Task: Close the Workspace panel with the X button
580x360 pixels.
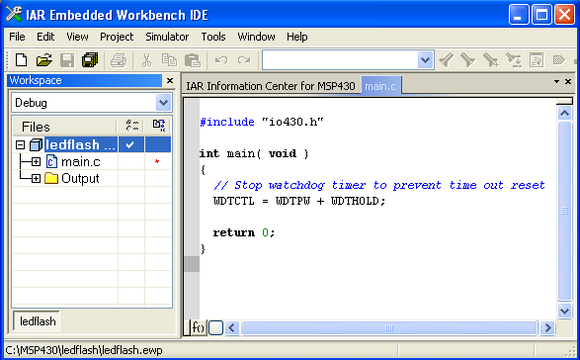Action: tap(170, 80)
